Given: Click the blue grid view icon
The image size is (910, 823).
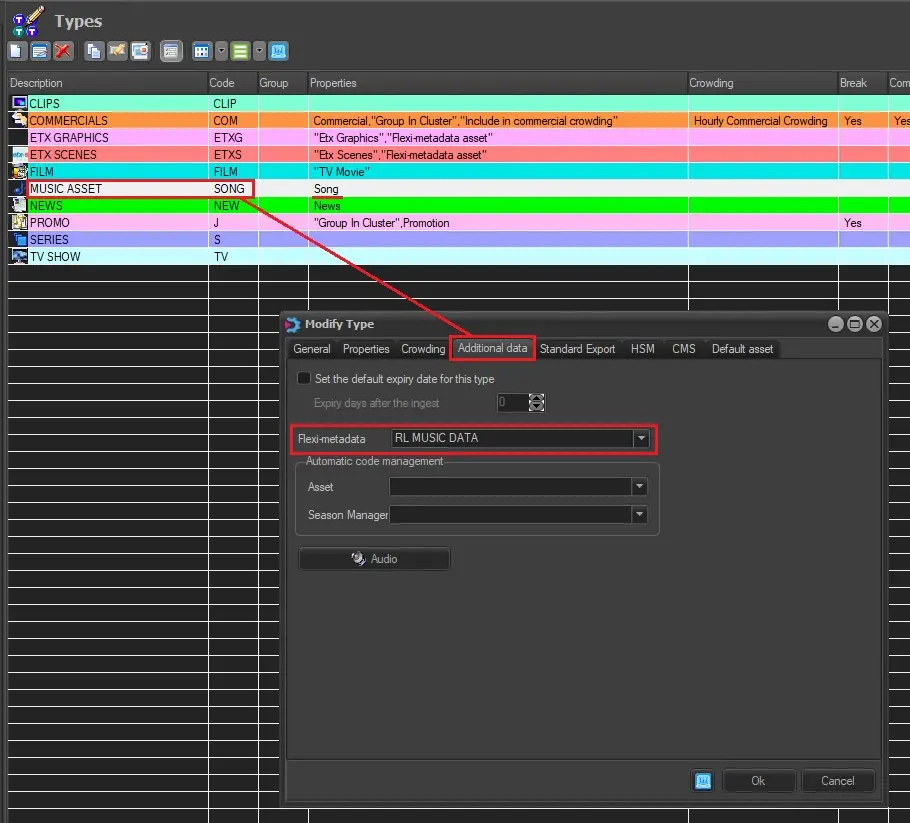Looking at the screenshot, I should (x=201, y=51).
